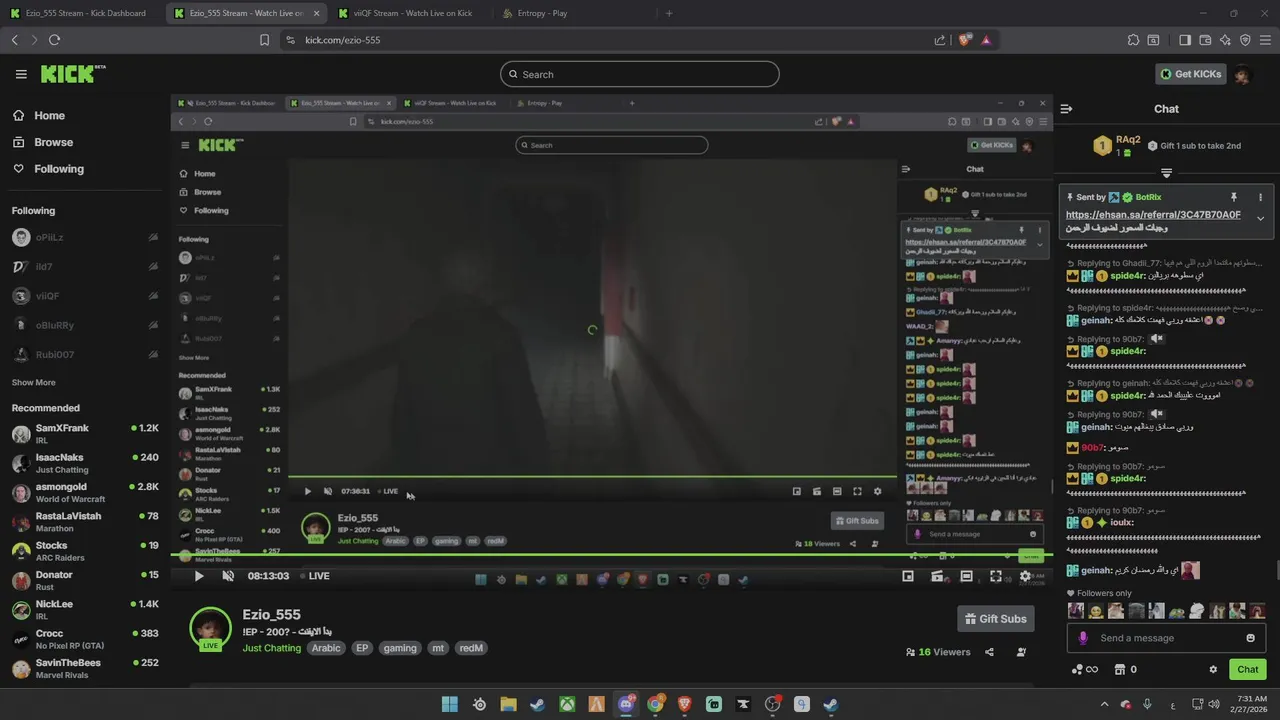Open asmongold in Recommended list
The height and width of the screenshot is (720, 1280).
point(85,492)
